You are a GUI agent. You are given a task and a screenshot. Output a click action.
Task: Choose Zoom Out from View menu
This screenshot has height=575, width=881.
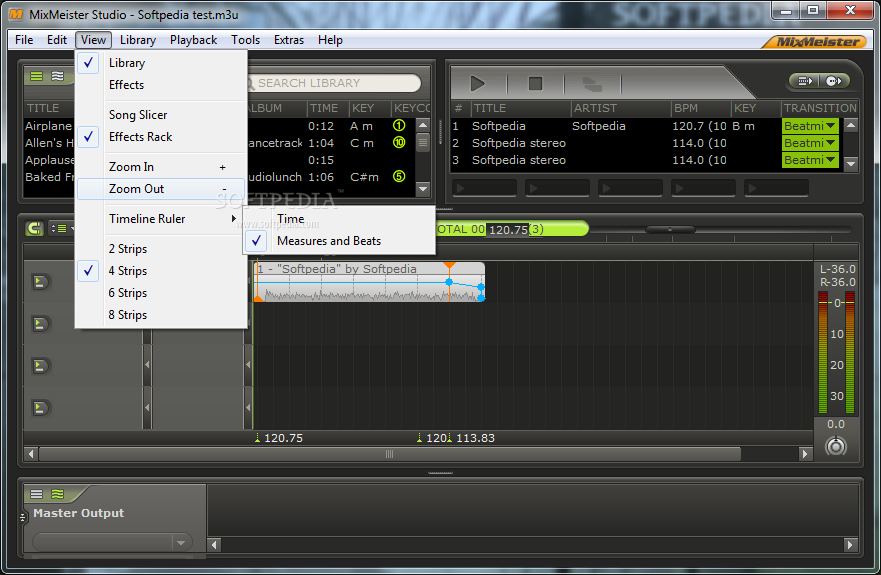[x=161, y=189]
